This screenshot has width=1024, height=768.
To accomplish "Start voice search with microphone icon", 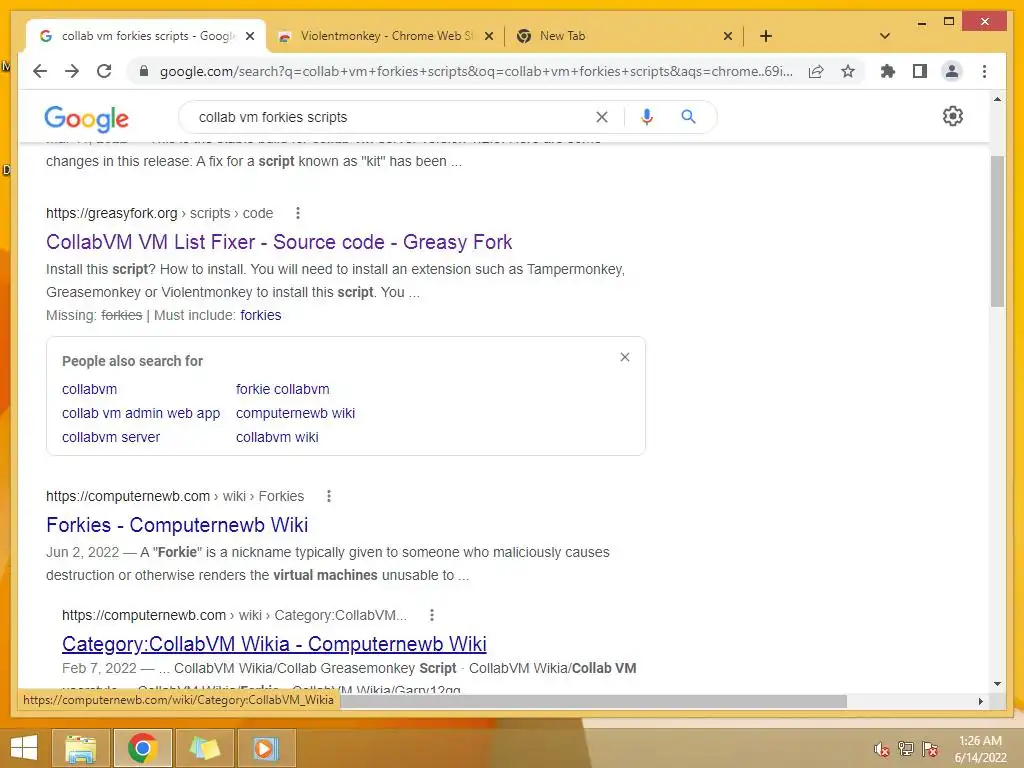I will pos(647,117).
